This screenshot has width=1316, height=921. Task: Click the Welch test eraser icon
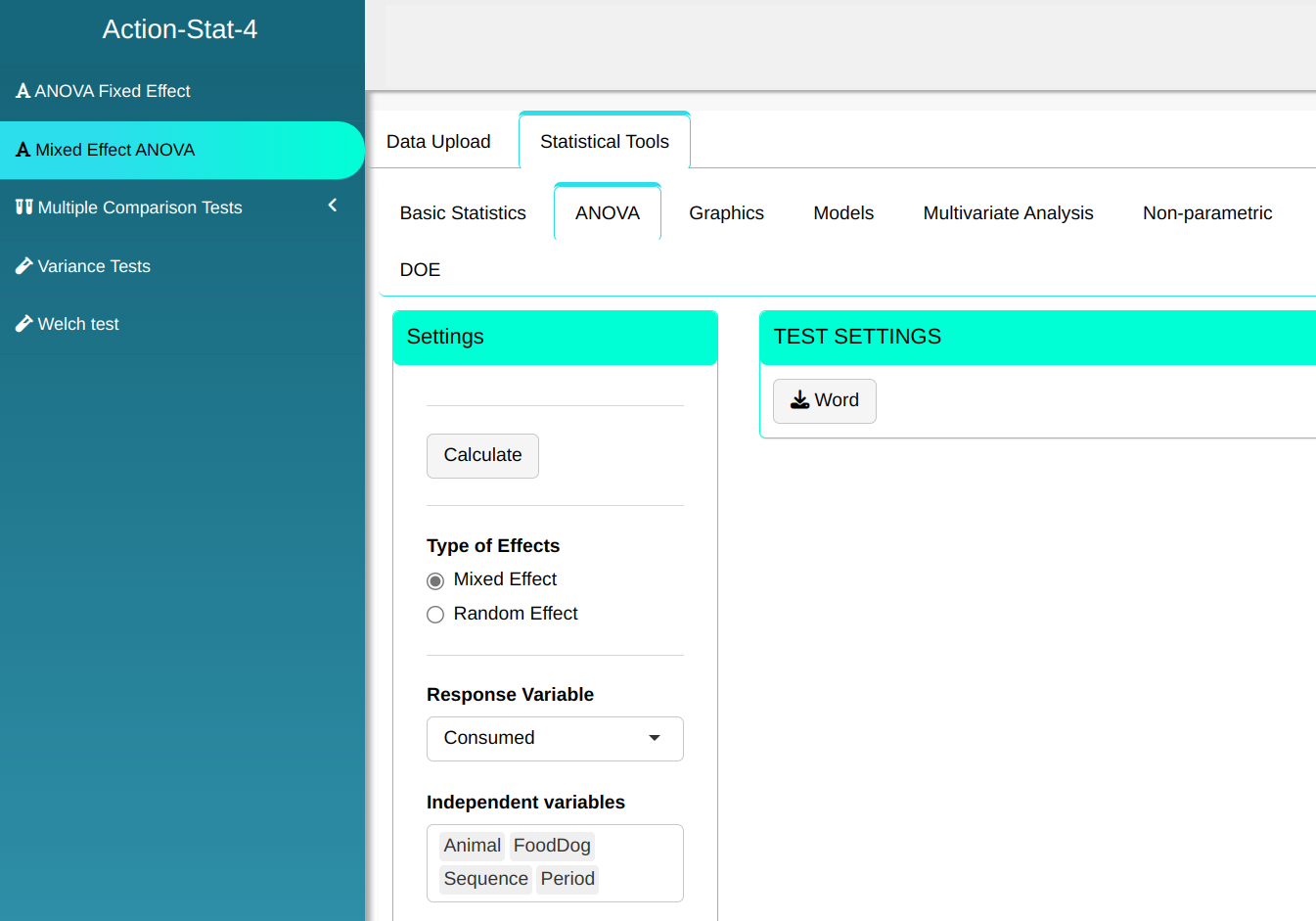24,324
